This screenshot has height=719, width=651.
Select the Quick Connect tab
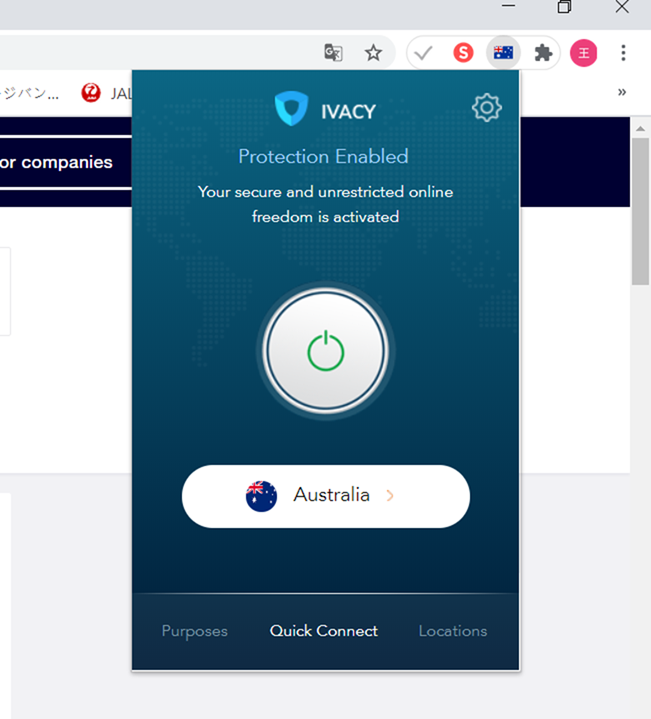[x=324, y=631]
